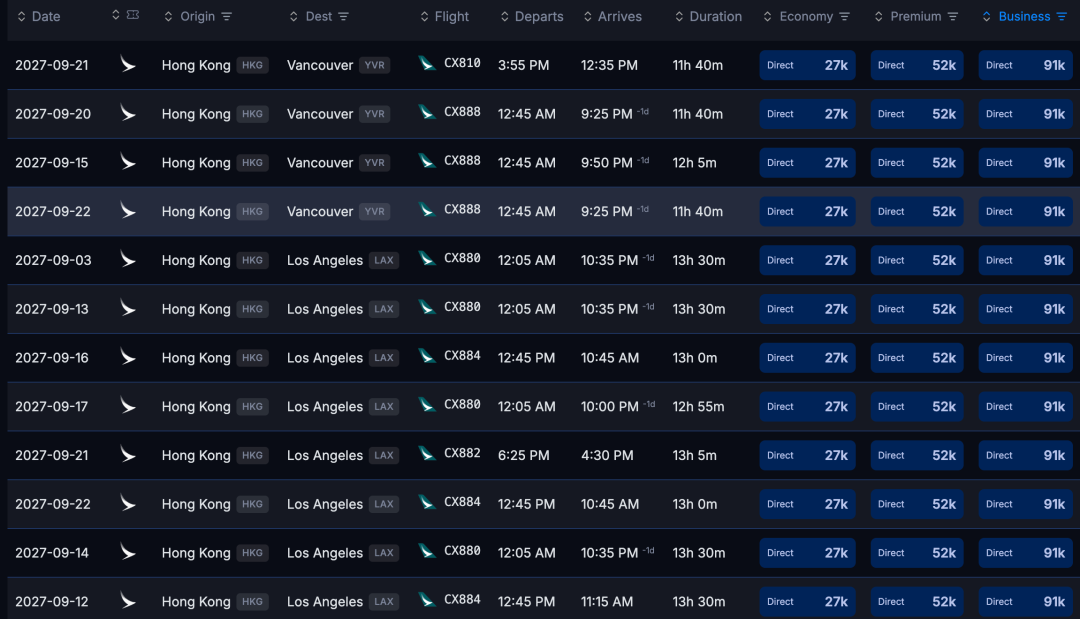Pick Premium 52k fare on 2027-09-12 row

click(x=917, y=602)
